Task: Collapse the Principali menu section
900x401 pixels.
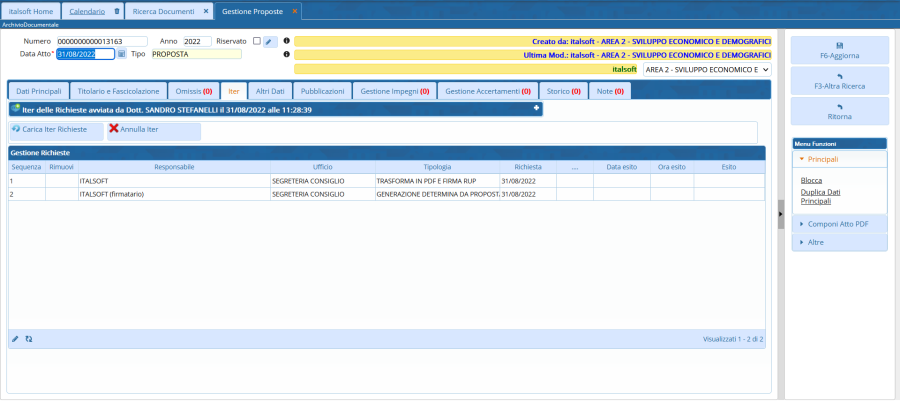Action: (x=839, y=158)
